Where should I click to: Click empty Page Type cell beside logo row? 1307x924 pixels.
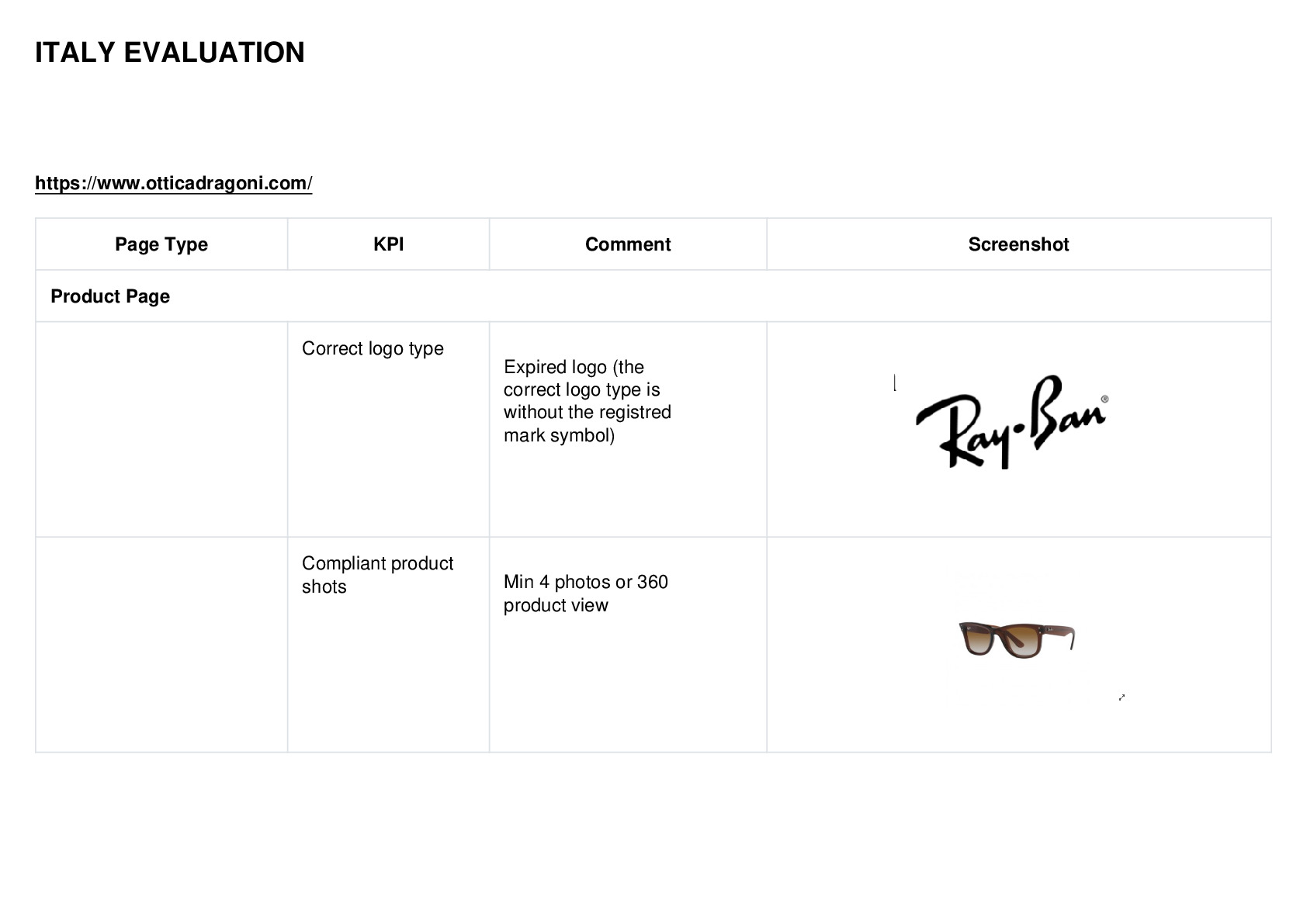tap(161, 429)
